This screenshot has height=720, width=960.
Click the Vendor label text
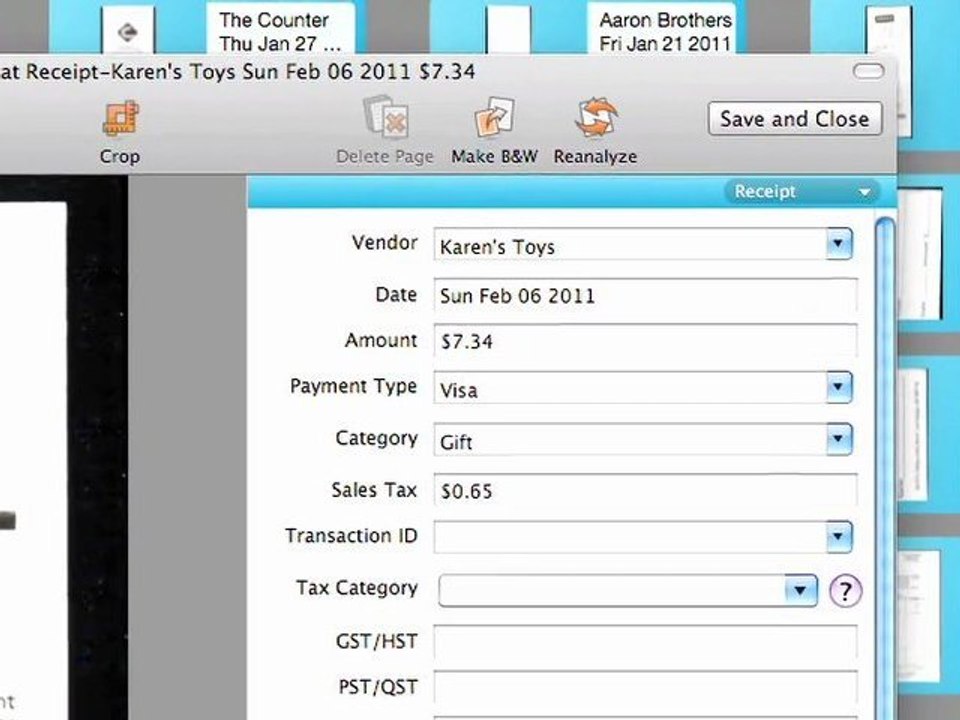pos(384,242)
